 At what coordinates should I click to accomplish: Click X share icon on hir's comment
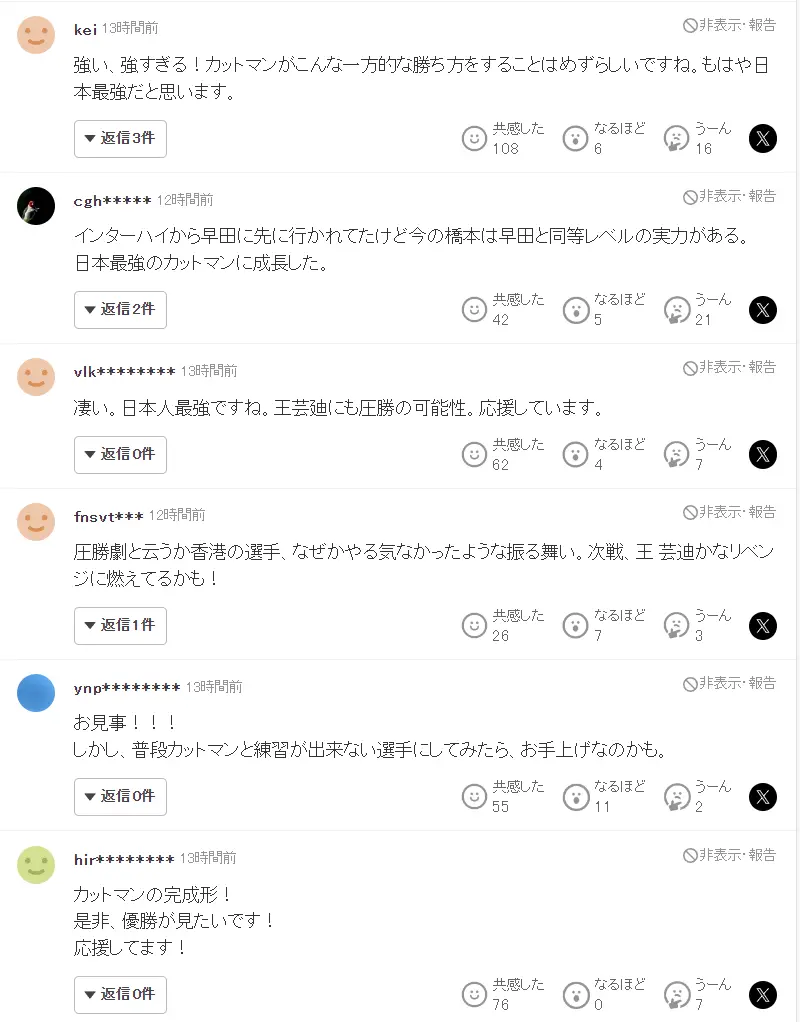point(763,994)
